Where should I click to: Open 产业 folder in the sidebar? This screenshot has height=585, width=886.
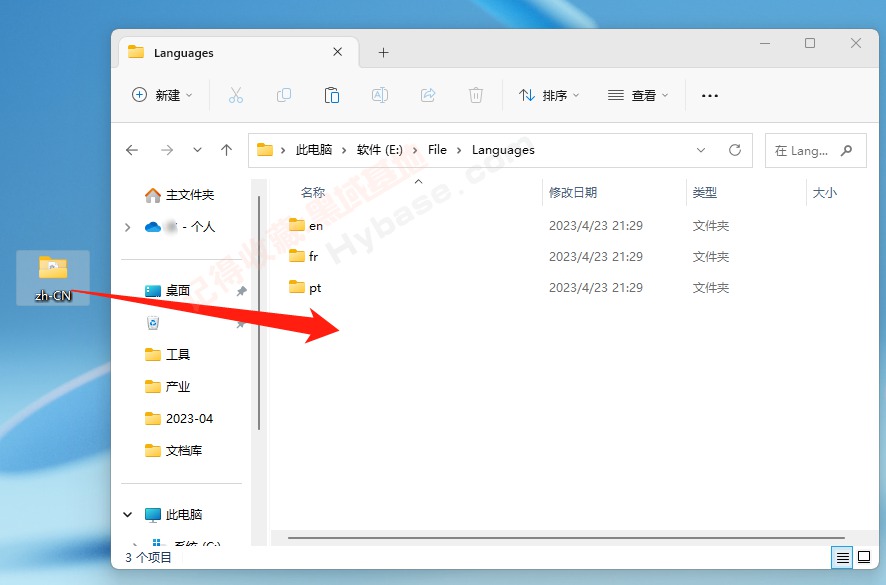[167, 387]
